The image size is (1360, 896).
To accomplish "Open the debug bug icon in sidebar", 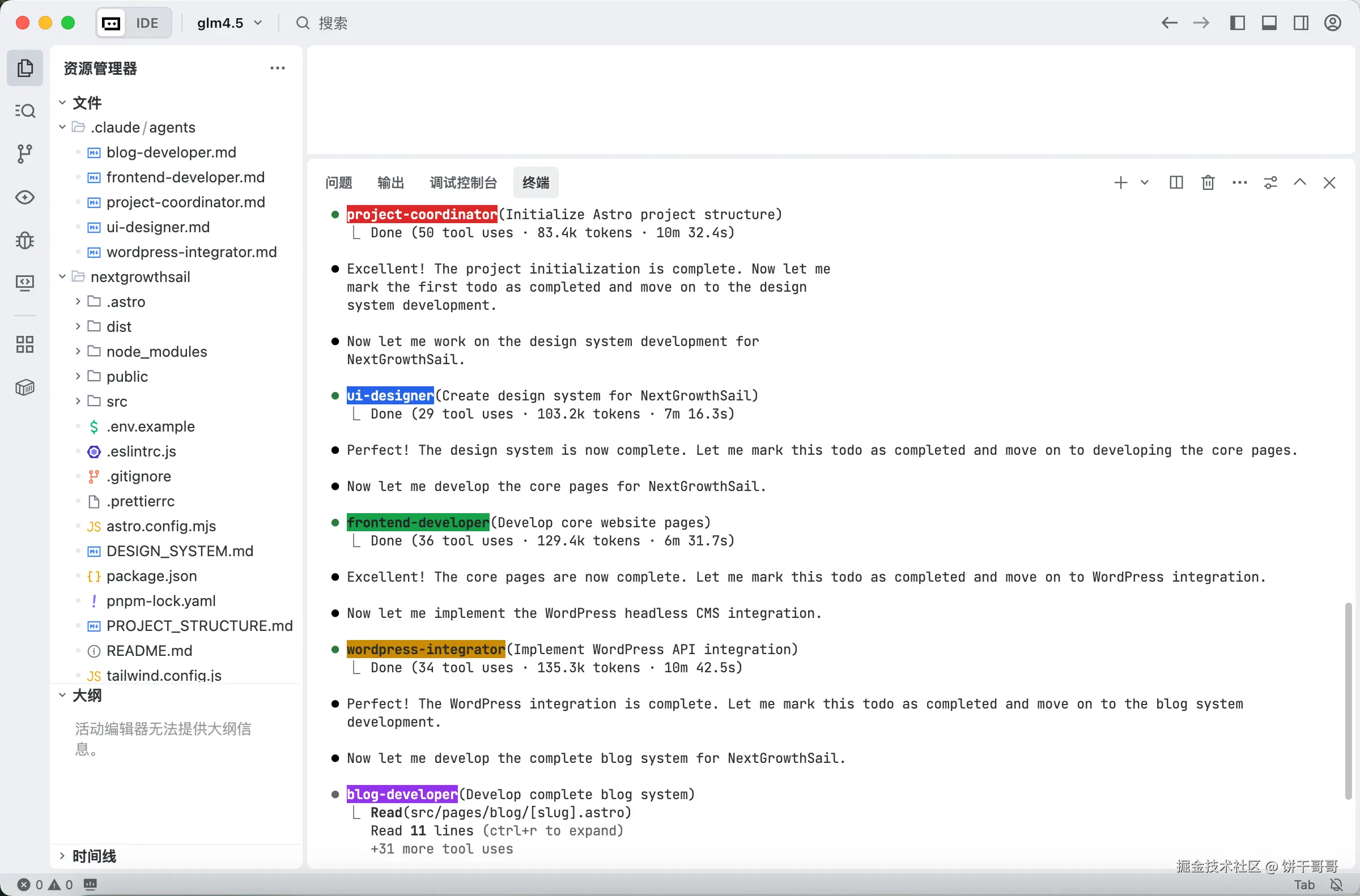I will [24, 241].
